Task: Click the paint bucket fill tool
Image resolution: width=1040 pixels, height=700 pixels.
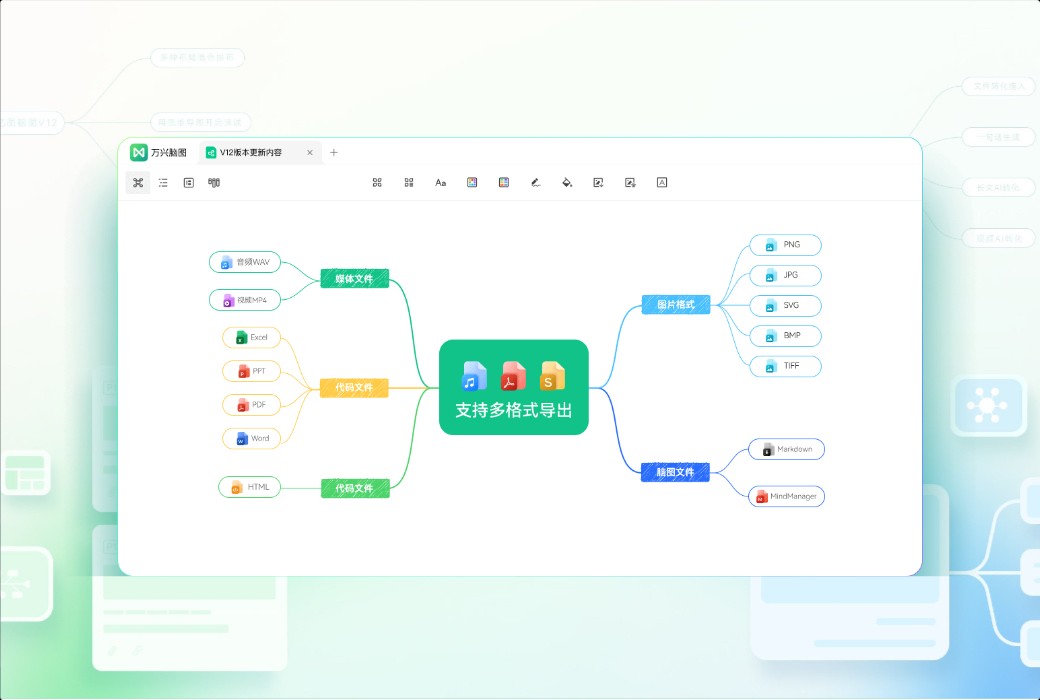Action: pyautogui.click(x=566, y=182)
